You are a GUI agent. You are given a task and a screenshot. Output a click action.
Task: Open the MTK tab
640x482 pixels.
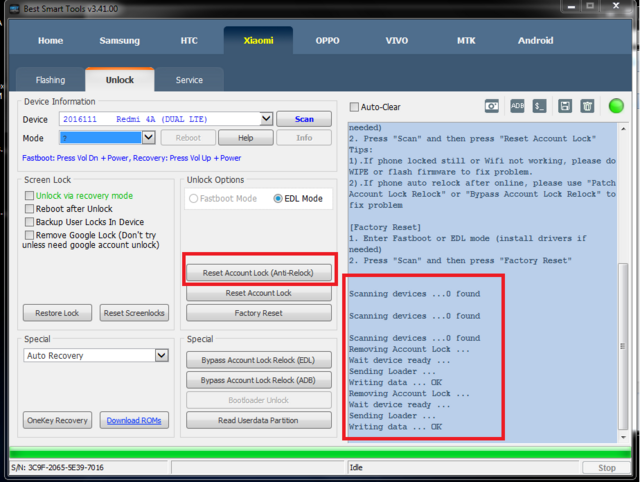(466, 40)
